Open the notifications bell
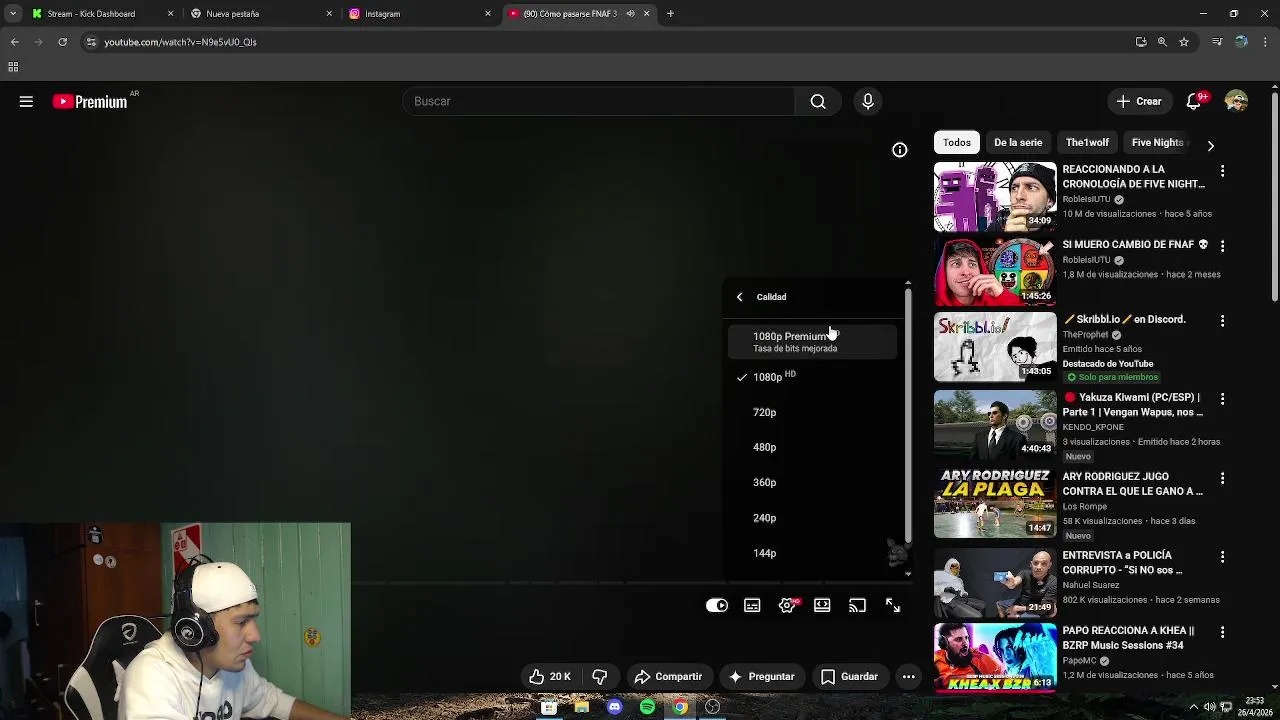Image resolution: width=1280 pixels, height=720 pixels. pyautogui.click(x=1193, y=101)
